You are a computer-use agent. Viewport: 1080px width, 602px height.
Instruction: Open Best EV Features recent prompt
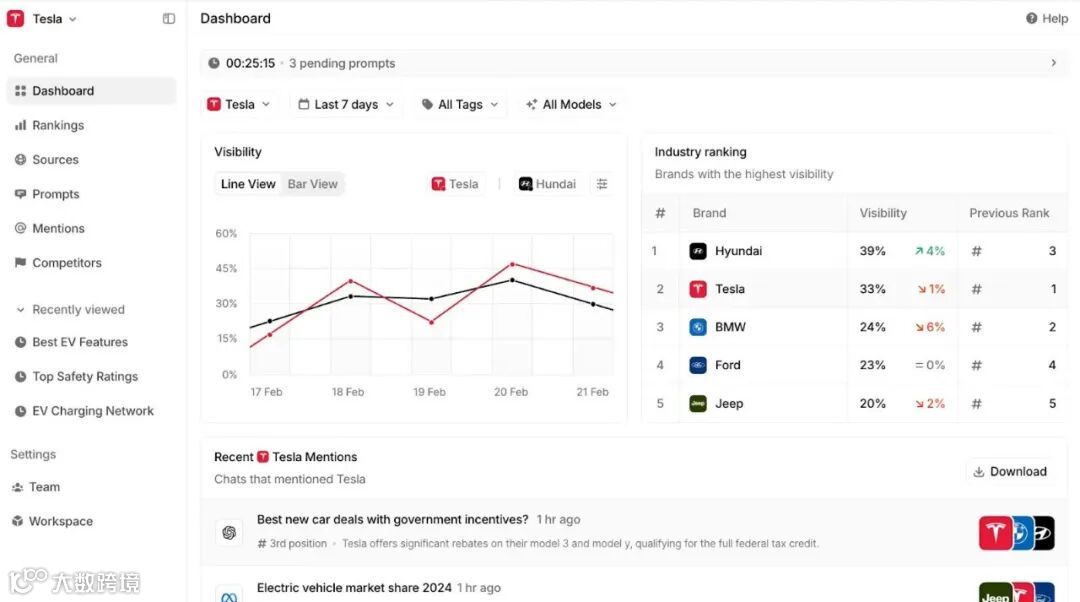click(79, 342)
